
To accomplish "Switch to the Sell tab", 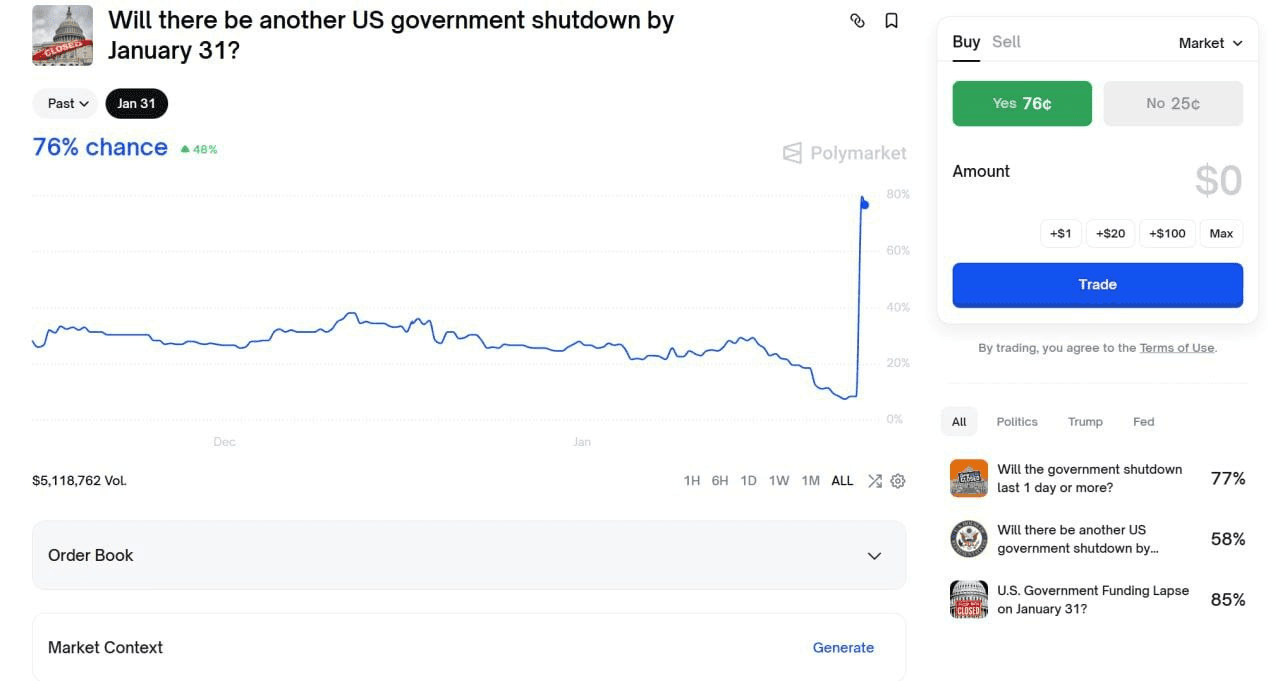I will coord(1006,42).
